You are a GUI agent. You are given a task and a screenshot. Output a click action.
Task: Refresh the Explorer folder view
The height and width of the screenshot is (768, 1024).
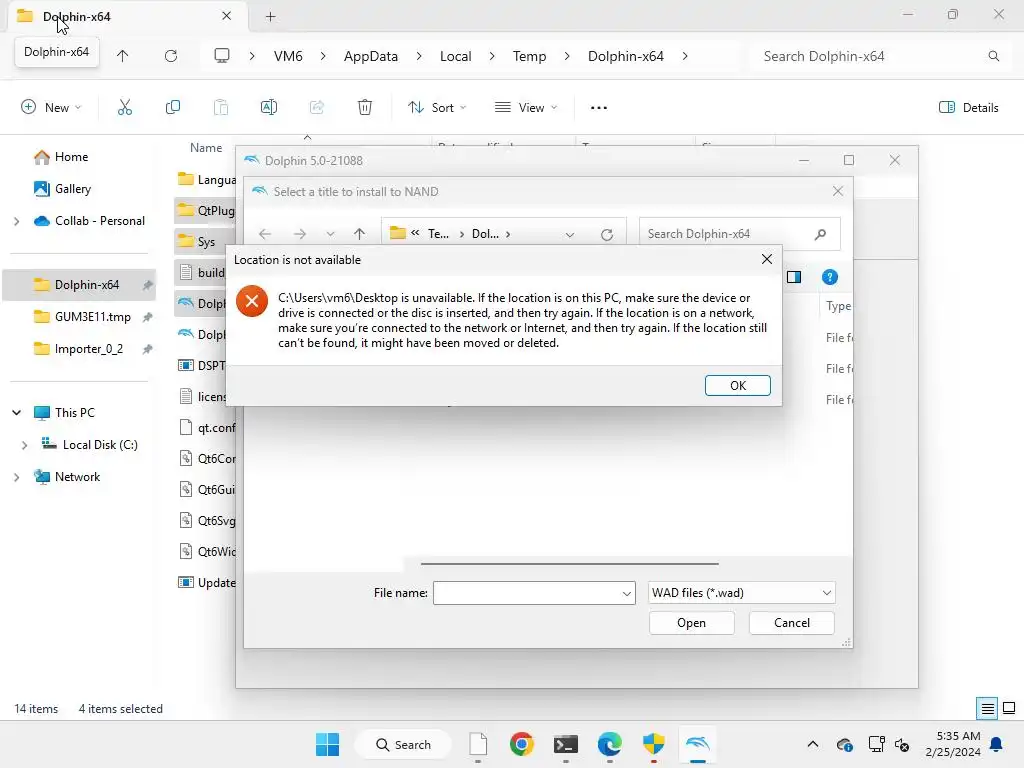click(x=171, y=56)
